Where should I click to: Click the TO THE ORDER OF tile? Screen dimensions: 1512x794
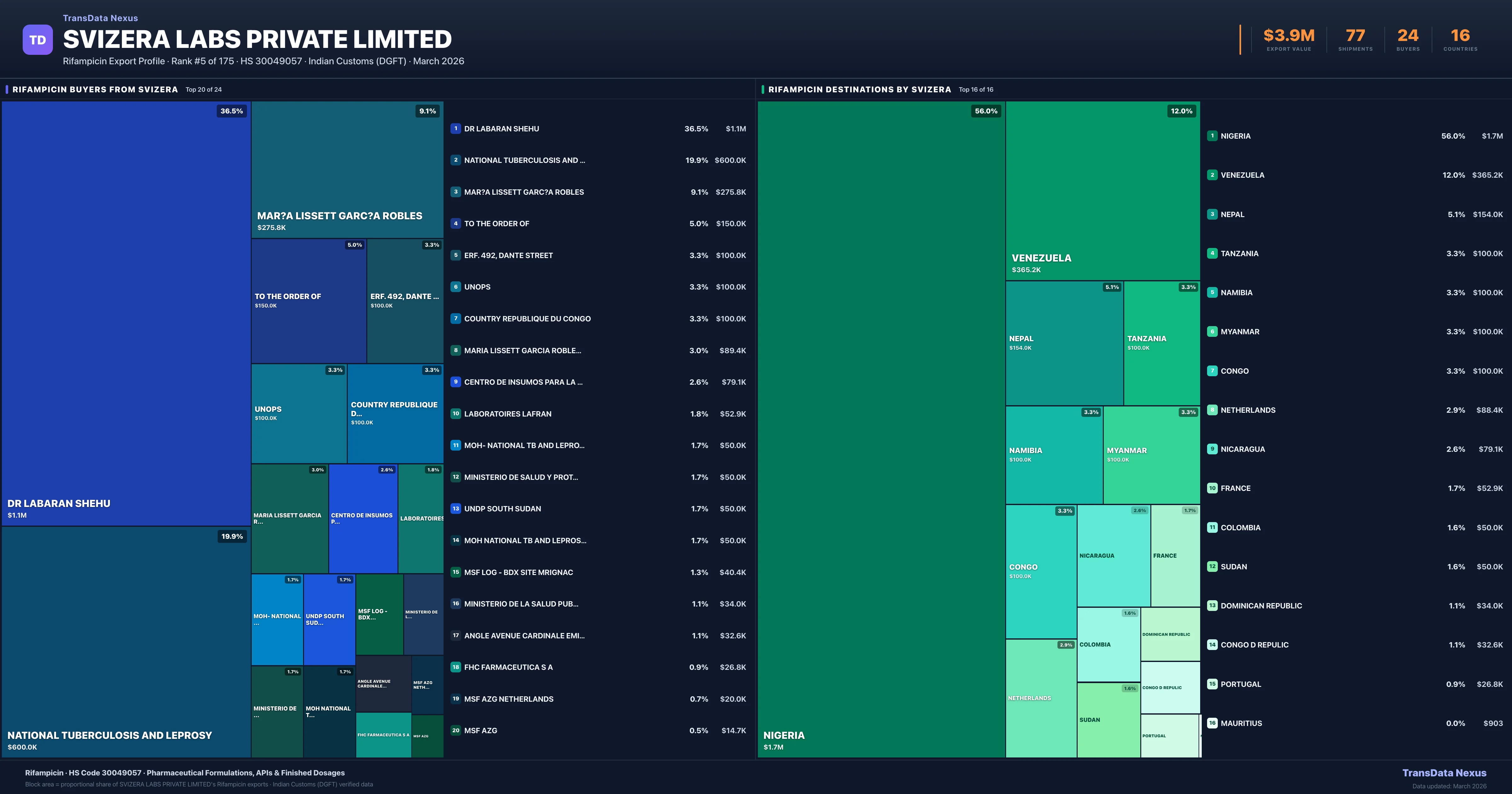[309, 301]
